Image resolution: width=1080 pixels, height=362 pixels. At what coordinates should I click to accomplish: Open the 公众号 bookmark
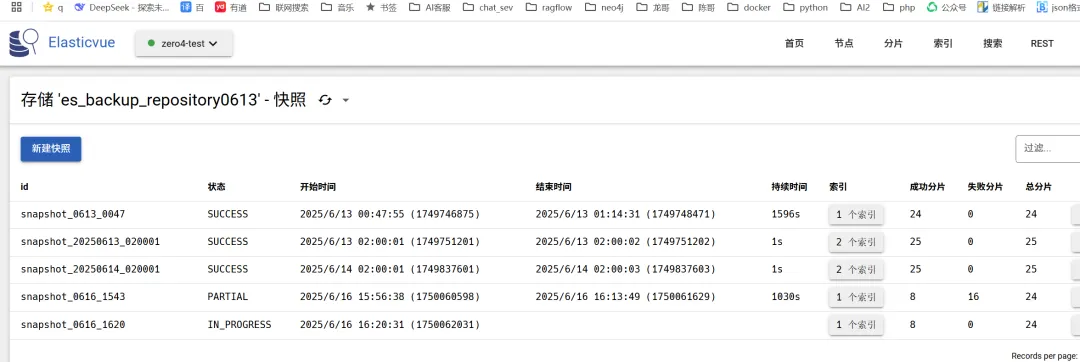tap(946, 8)
